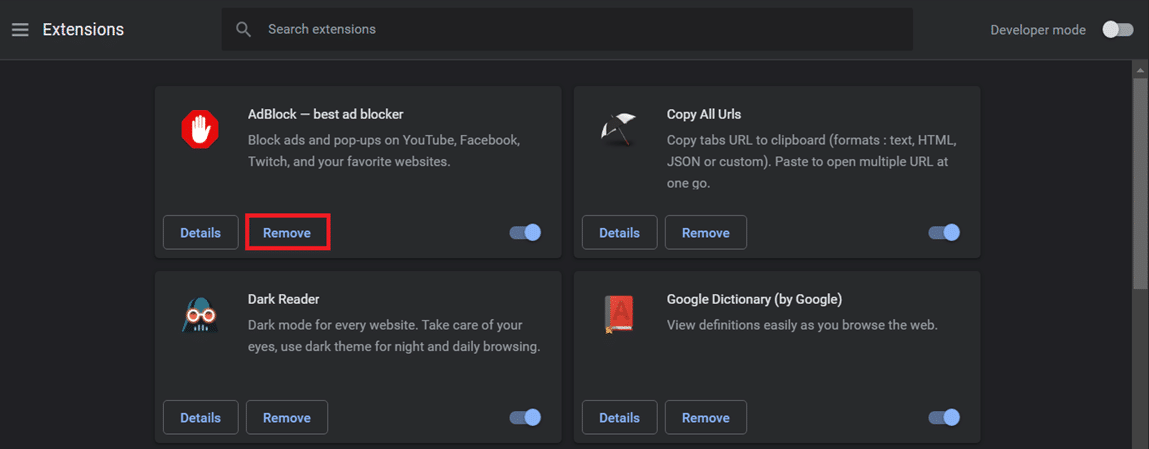View Details for Copy All Urls

[619, 233]
